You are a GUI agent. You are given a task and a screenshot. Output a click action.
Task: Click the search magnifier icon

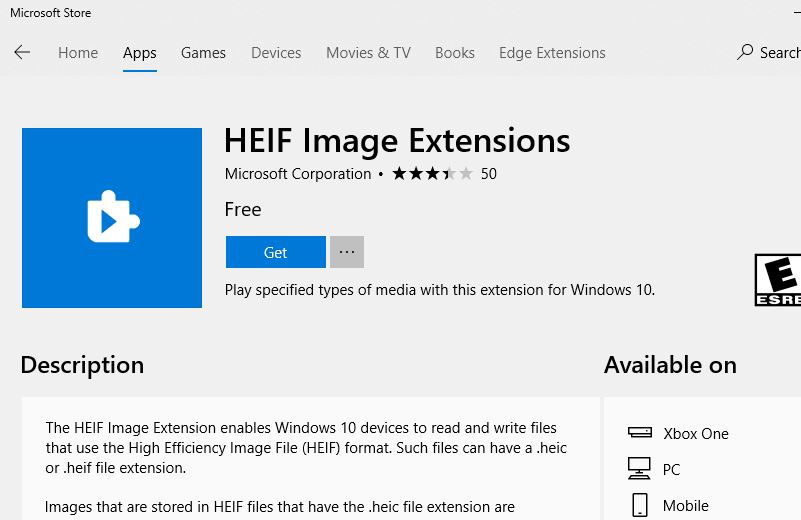click(745, 52)
